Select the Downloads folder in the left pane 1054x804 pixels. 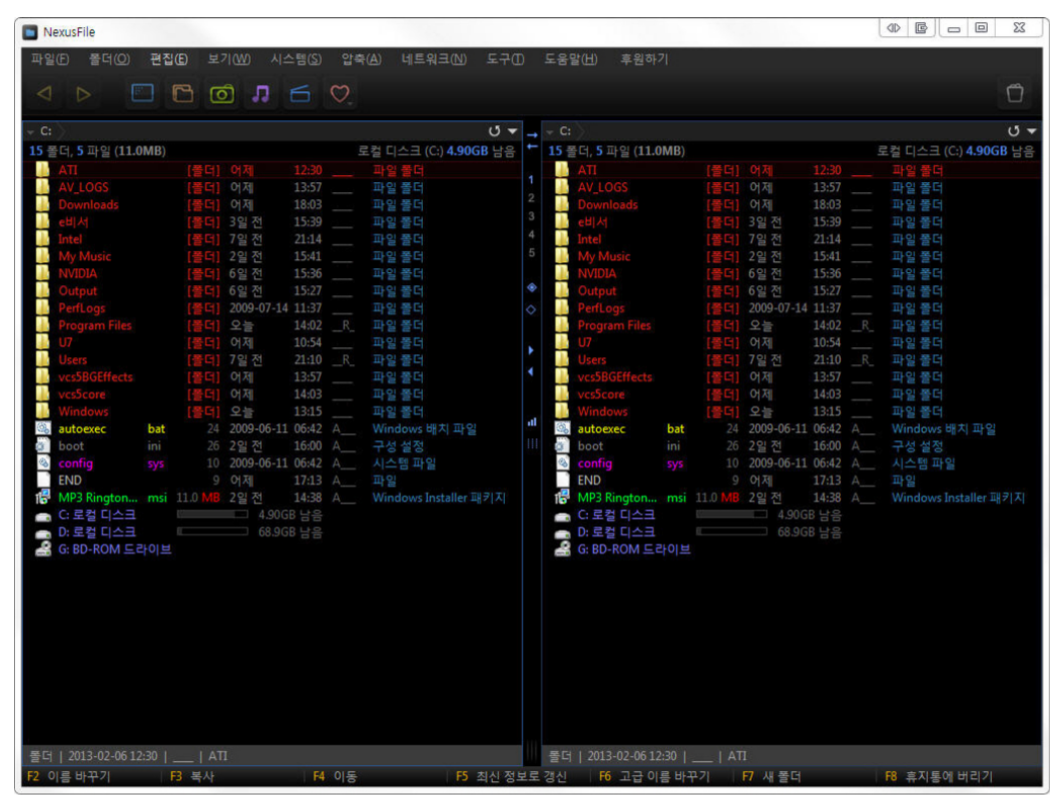tap(272, 205)
